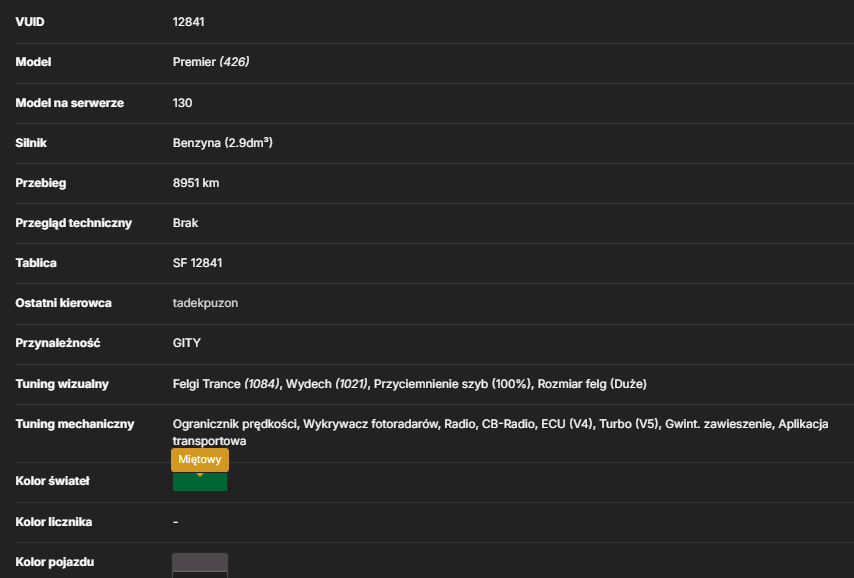Click the Rozmiar felg (Duże) entry
Screen dimensions: 854x578
pyautogui.click(x=592, y=384)
